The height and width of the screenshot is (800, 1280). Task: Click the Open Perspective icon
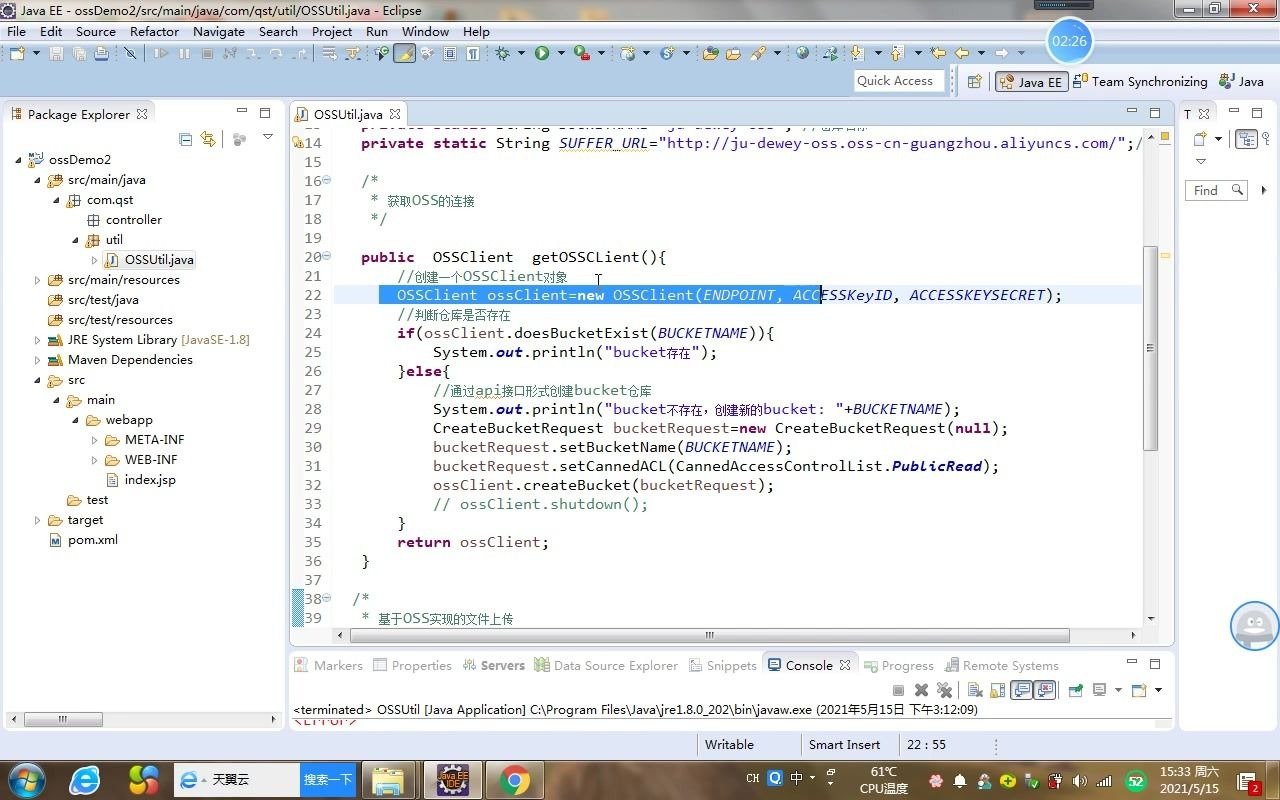coord(974,82)
